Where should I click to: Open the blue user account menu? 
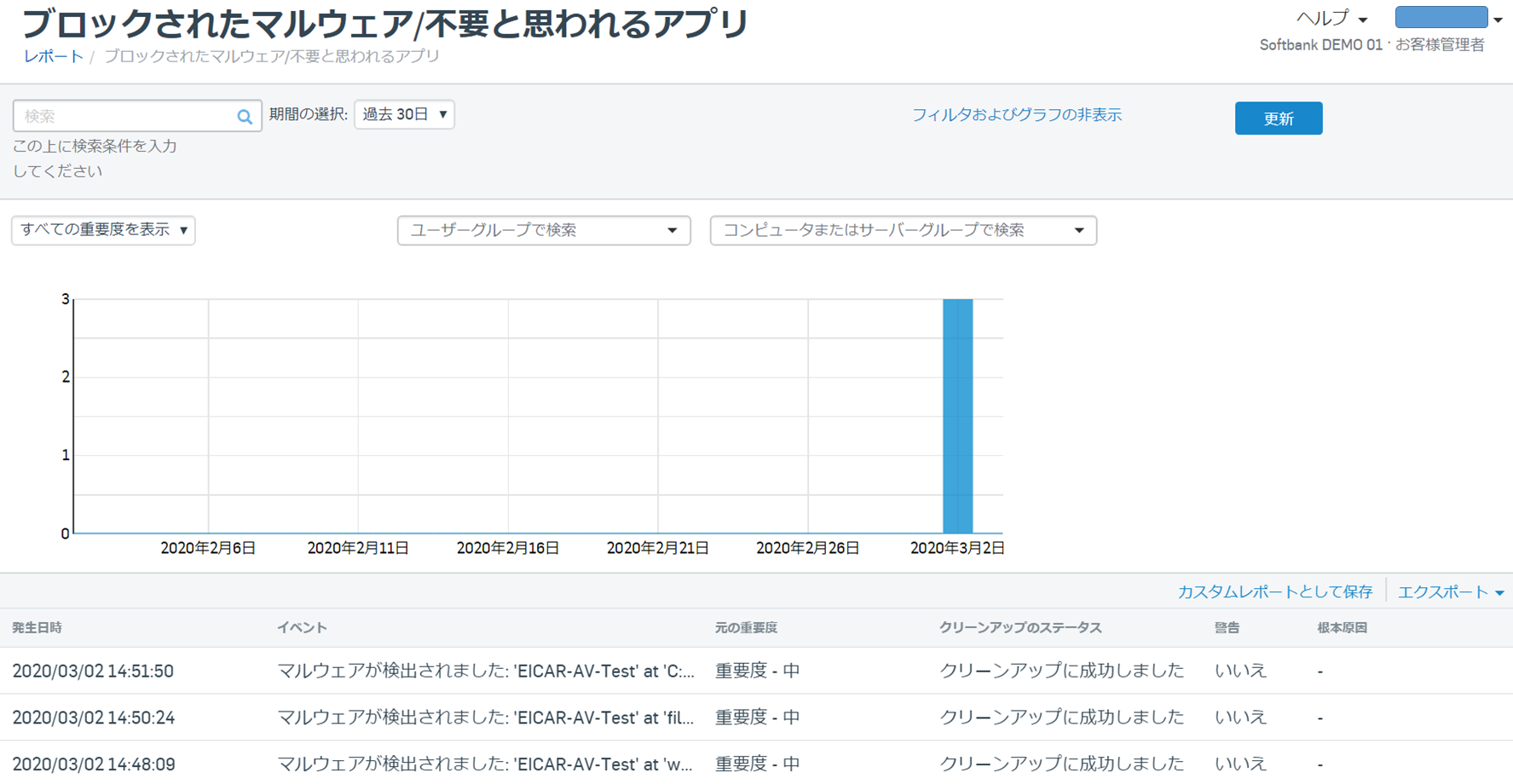[x=1447, y=18]
